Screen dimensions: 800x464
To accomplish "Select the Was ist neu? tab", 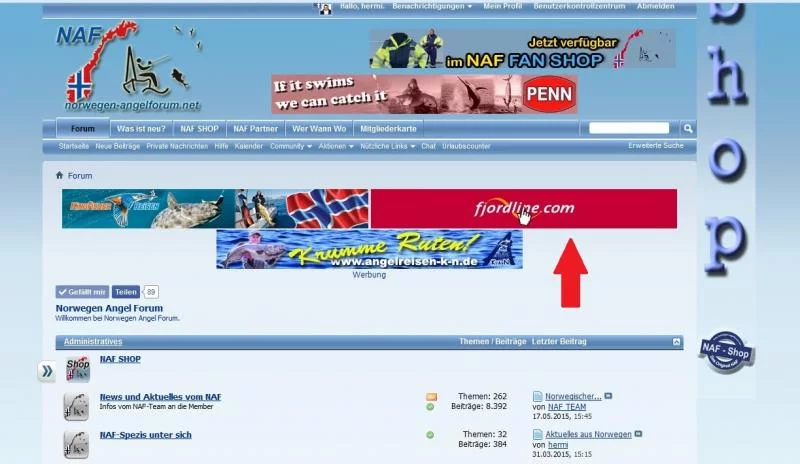I will pyautogui.click(x=141, y=129).
